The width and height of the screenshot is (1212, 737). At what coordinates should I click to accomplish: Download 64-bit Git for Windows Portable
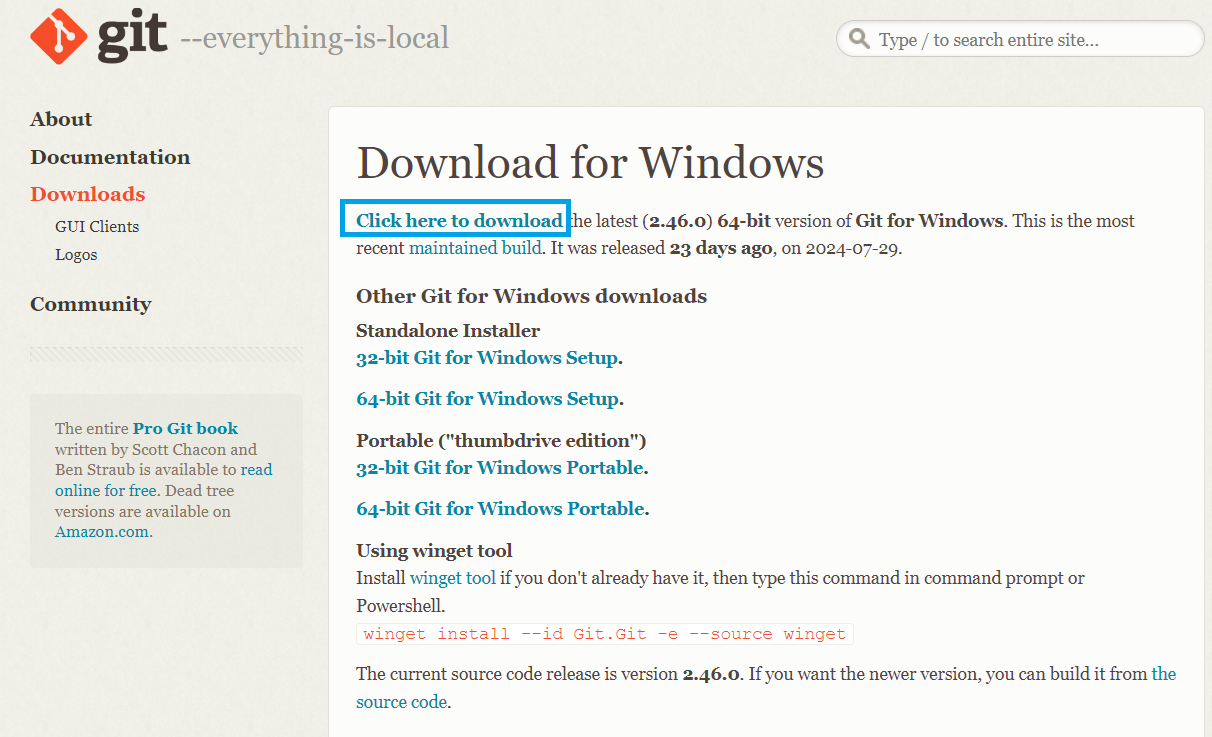click(500, 508)
